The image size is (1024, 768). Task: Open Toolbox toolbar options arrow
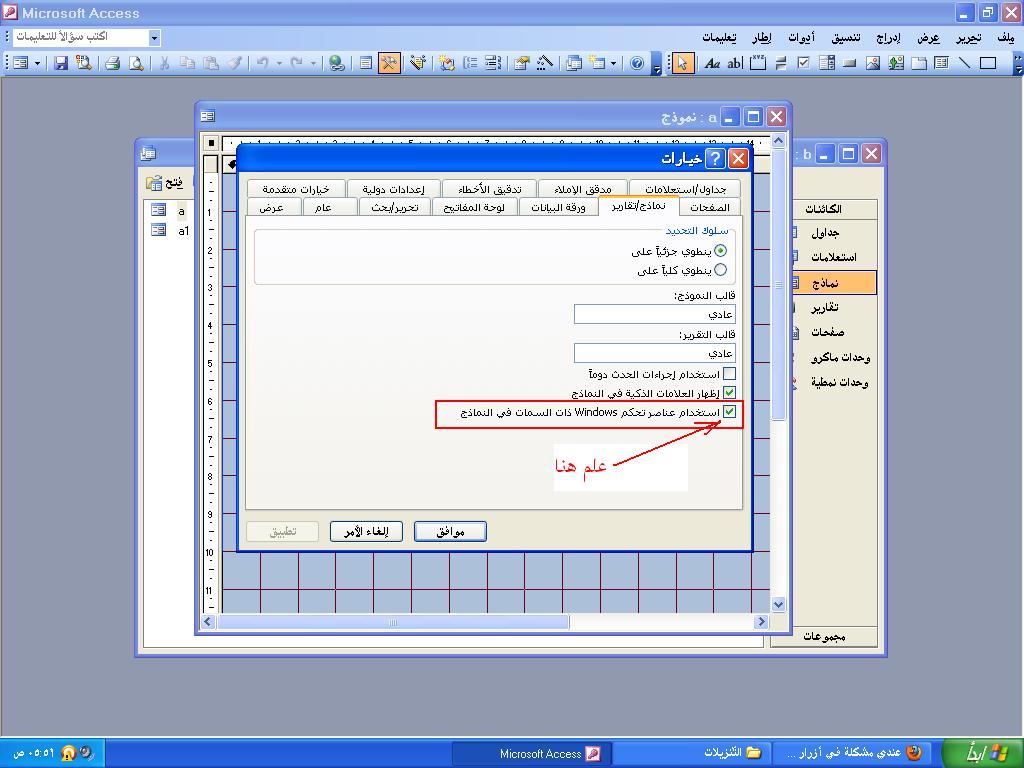1017,64
